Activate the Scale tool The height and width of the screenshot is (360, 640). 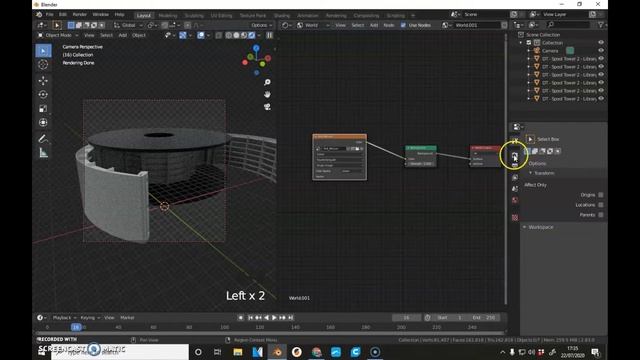pyautogui.click(x=43, y=109)
